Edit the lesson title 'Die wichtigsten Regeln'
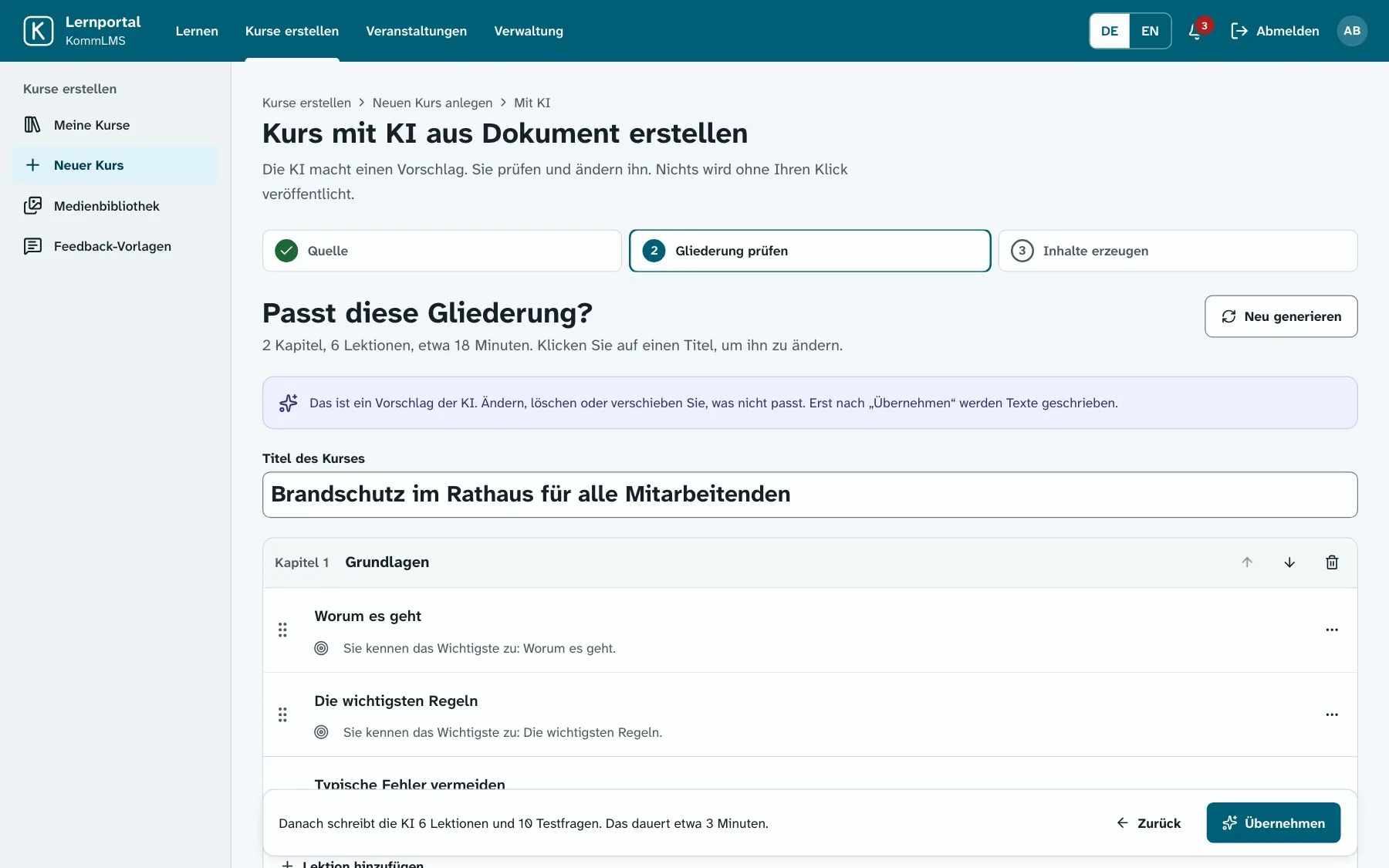Image resolution: width=1389 pixels, height=868 pixels. pyautogui.click(x=396, y=701)
